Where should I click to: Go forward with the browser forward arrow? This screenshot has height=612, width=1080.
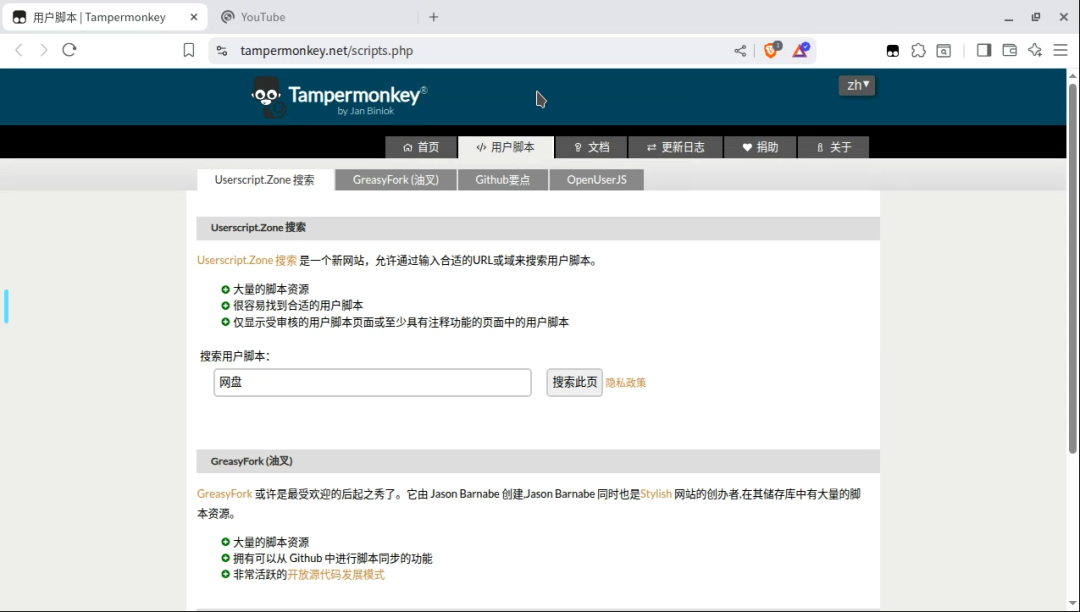[x=44, y=50]
